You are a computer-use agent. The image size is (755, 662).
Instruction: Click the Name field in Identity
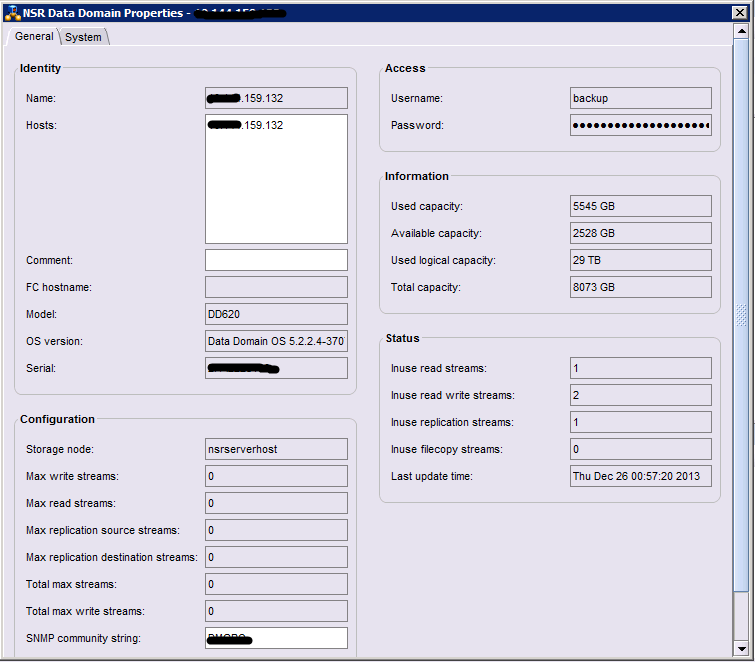276,98
